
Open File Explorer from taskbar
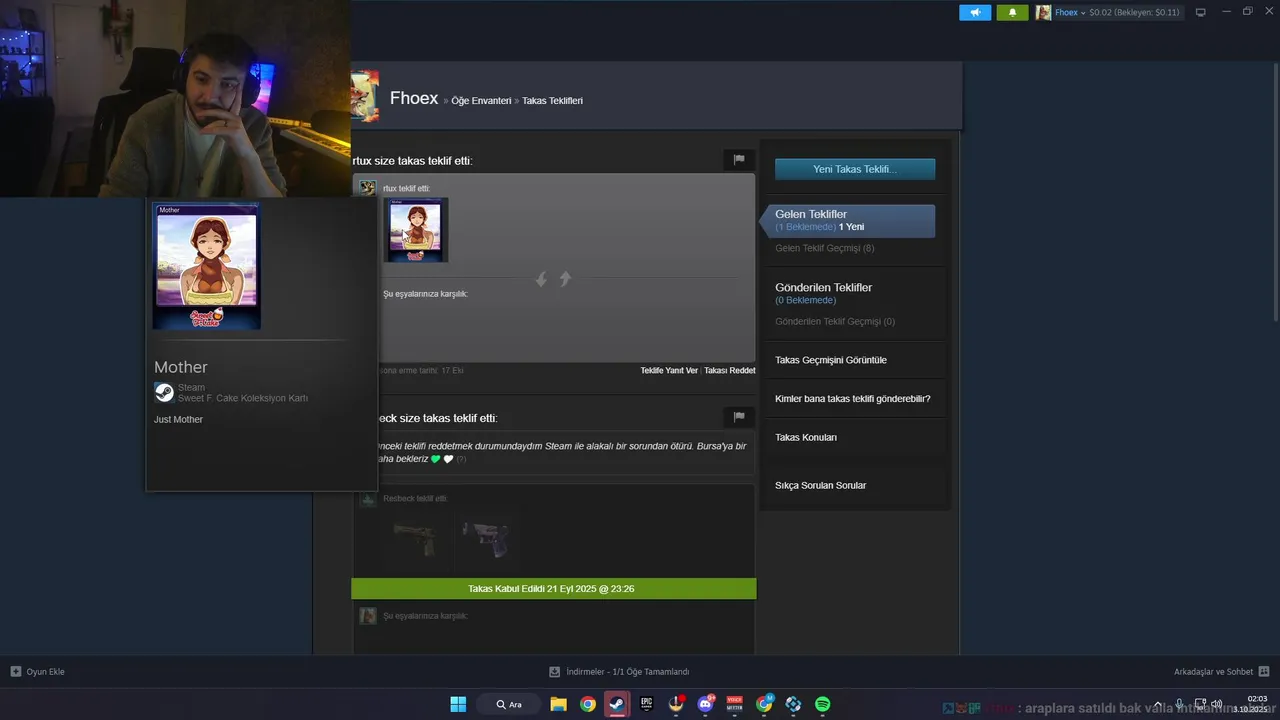click(558, 704)
